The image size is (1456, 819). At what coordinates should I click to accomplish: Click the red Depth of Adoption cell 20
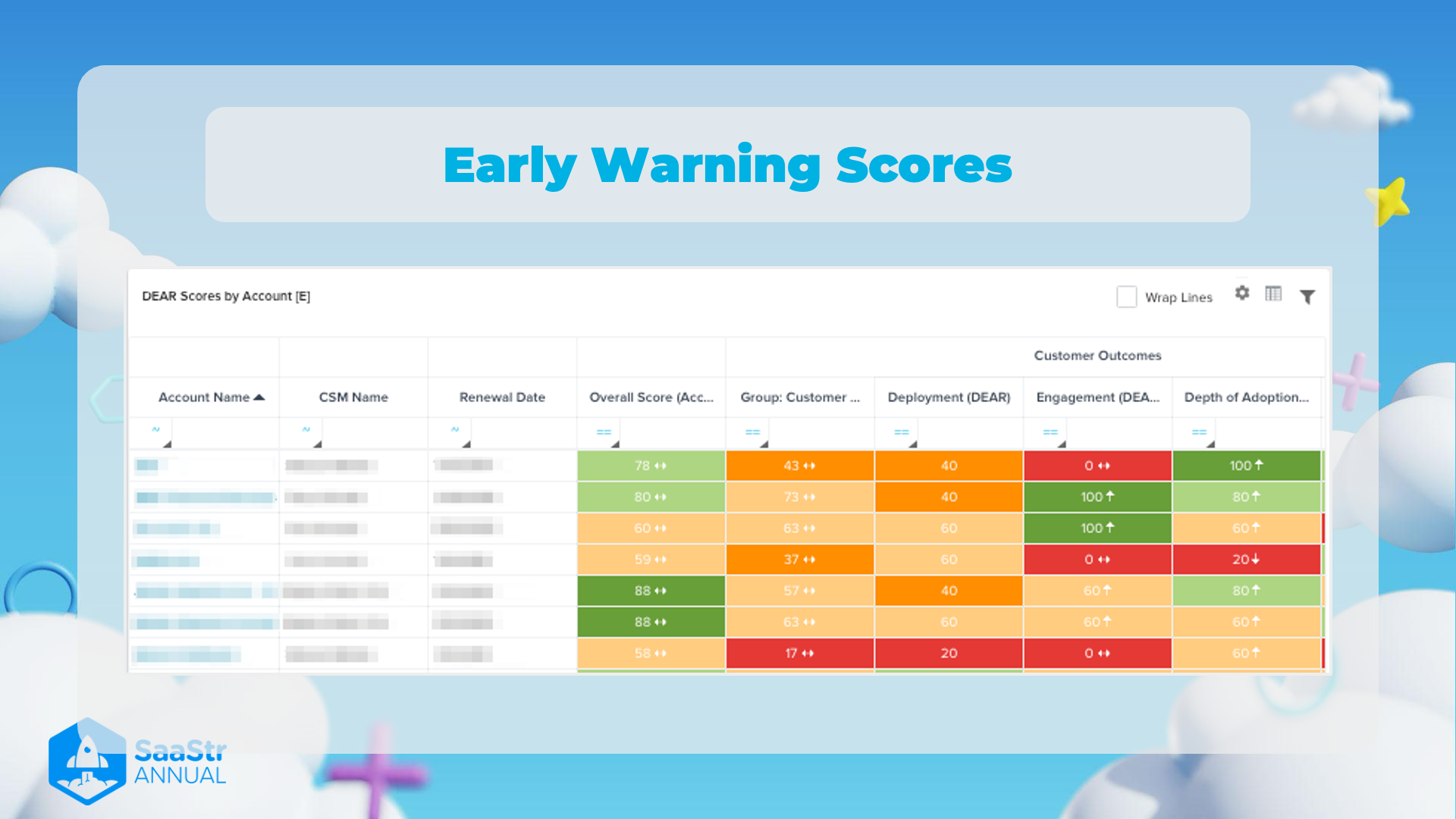point(1246,560)
